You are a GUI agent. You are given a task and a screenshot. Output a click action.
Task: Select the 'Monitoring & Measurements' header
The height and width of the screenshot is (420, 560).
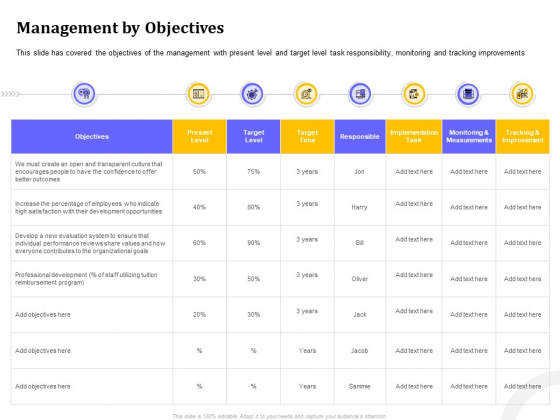click(x=469, y=136)
